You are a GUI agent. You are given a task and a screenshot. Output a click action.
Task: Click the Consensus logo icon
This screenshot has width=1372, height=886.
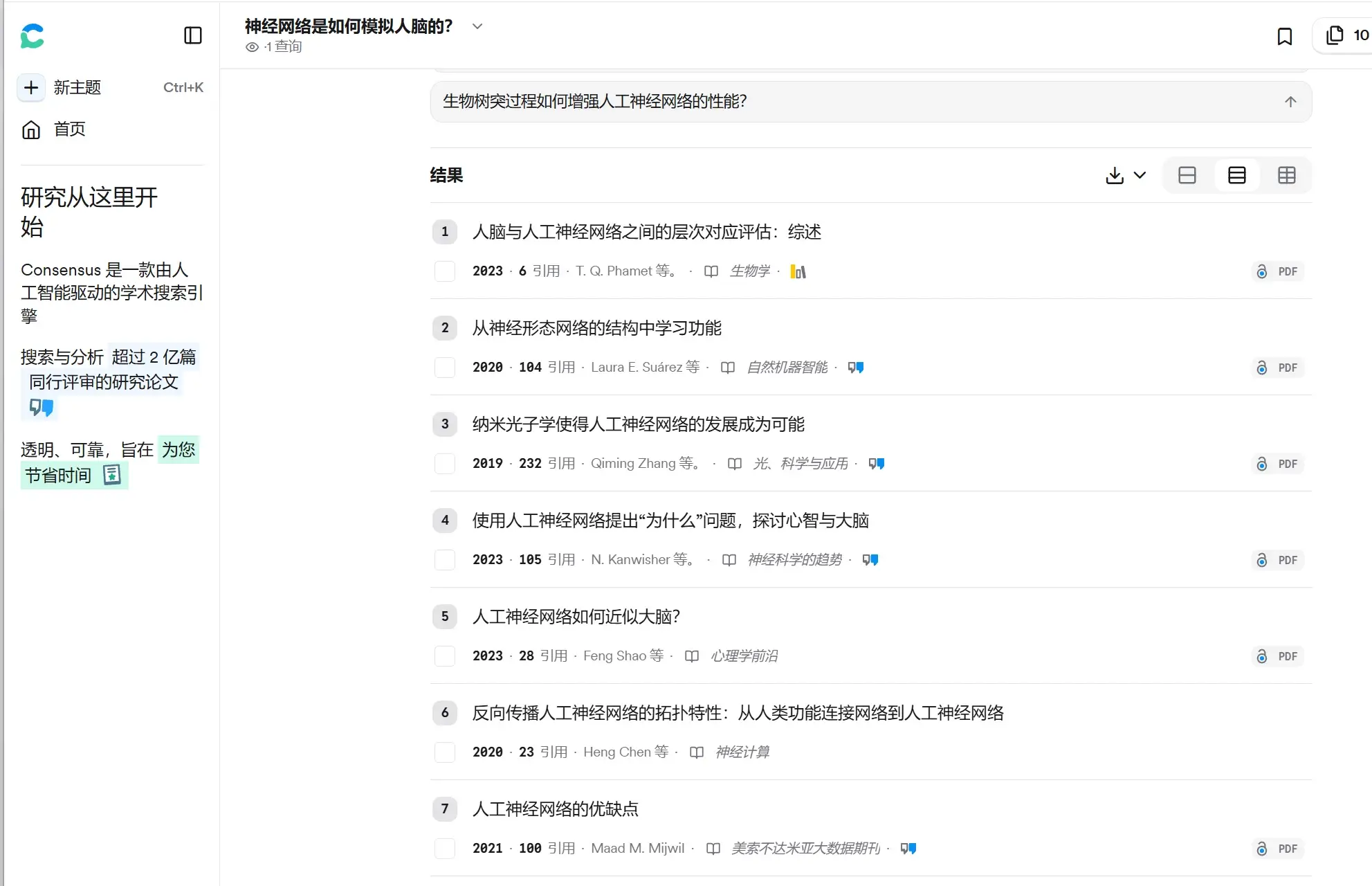[x=32, y=36]
